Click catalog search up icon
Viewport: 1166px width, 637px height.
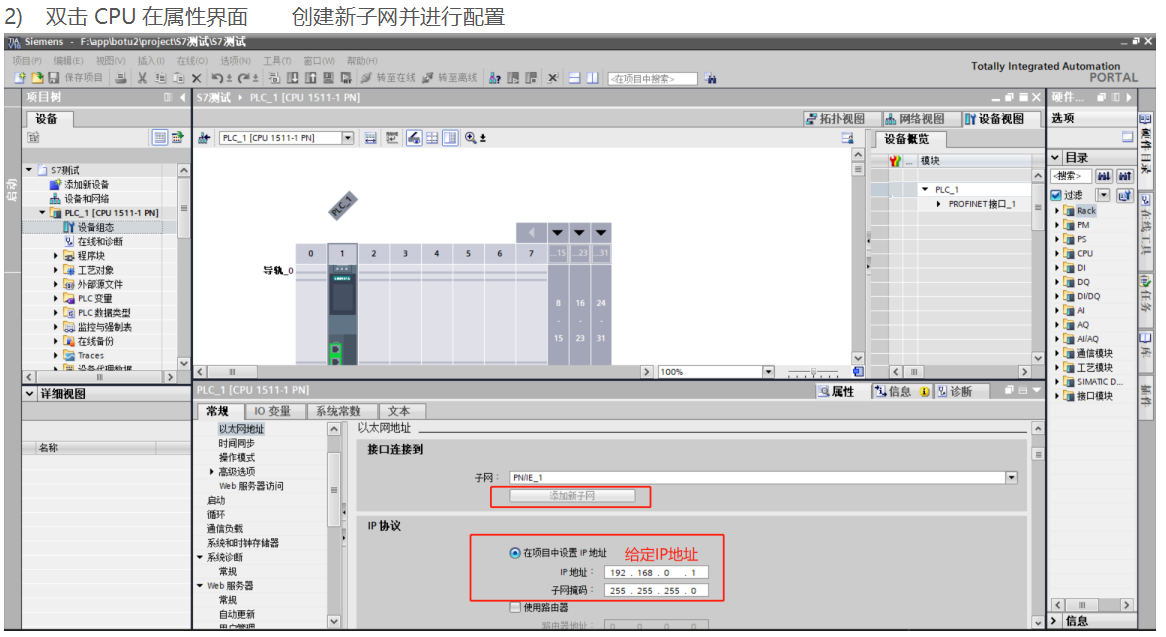point(1124,176)
